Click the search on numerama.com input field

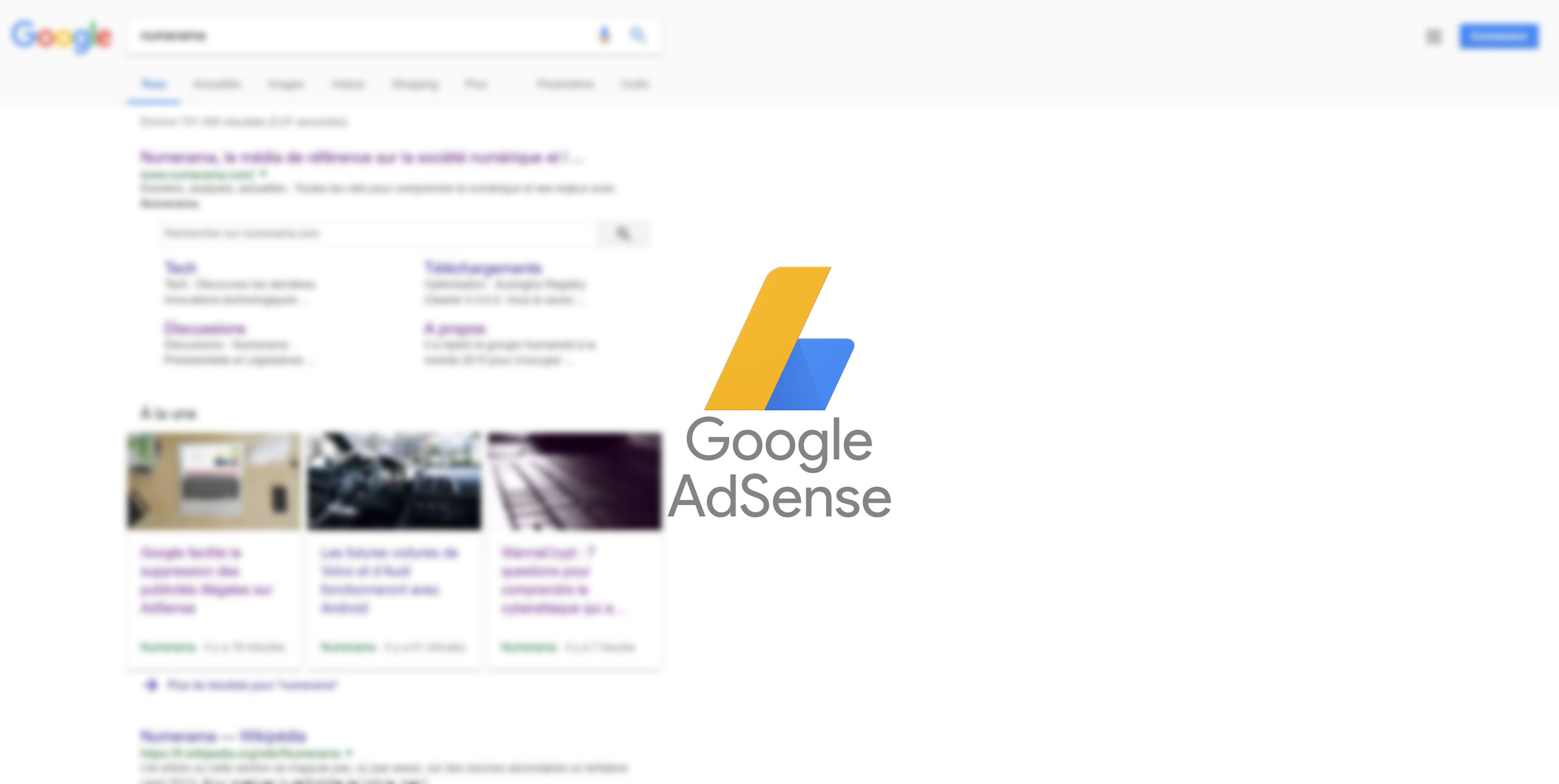tap(377, 233)
